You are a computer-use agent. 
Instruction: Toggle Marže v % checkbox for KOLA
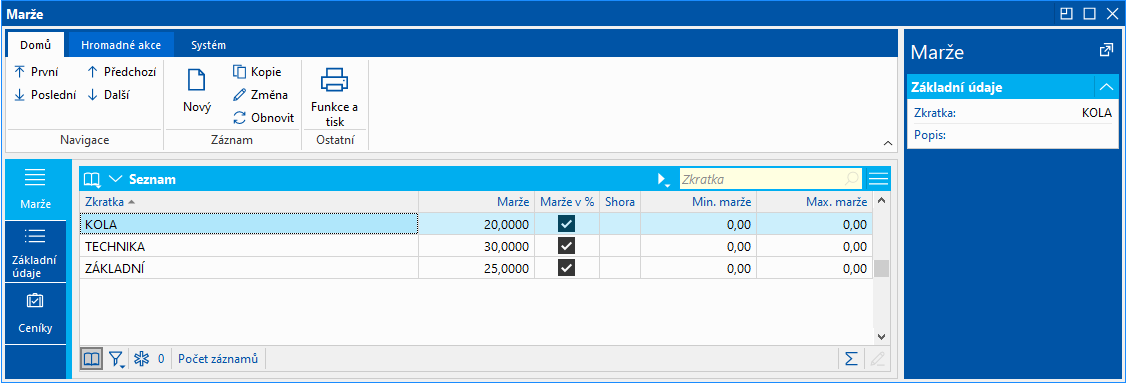[x=567, y=224]
